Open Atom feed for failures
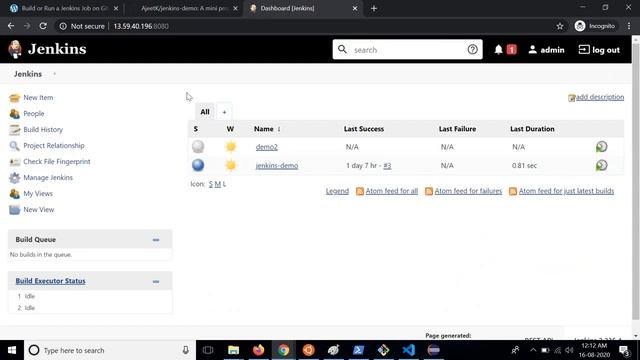 tap(468, 191)
